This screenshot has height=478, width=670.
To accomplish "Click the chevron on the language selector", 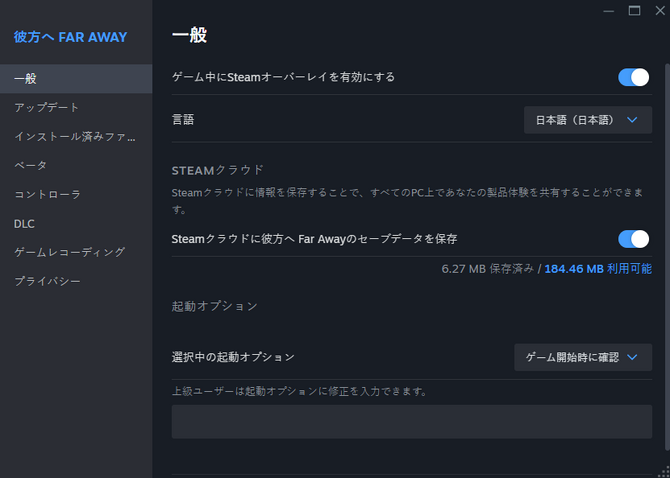I will [632, 120].
